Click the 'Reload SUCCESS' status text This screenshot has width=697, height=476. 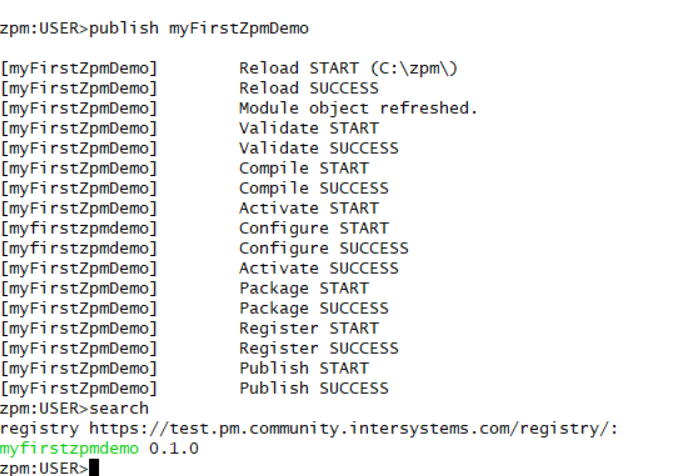coord(308,88)
